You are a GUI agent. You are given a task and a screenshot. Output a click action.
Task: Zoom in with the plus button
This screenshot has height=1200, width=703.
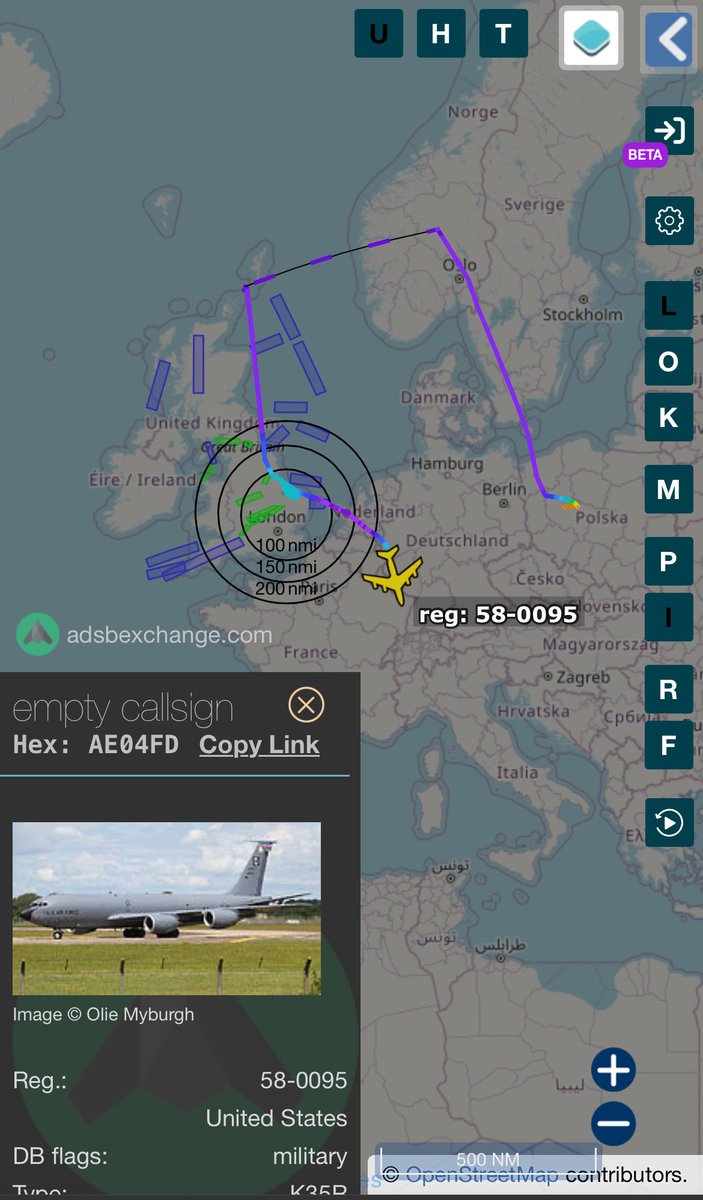pyautogui.click(x=613, y=1070)
